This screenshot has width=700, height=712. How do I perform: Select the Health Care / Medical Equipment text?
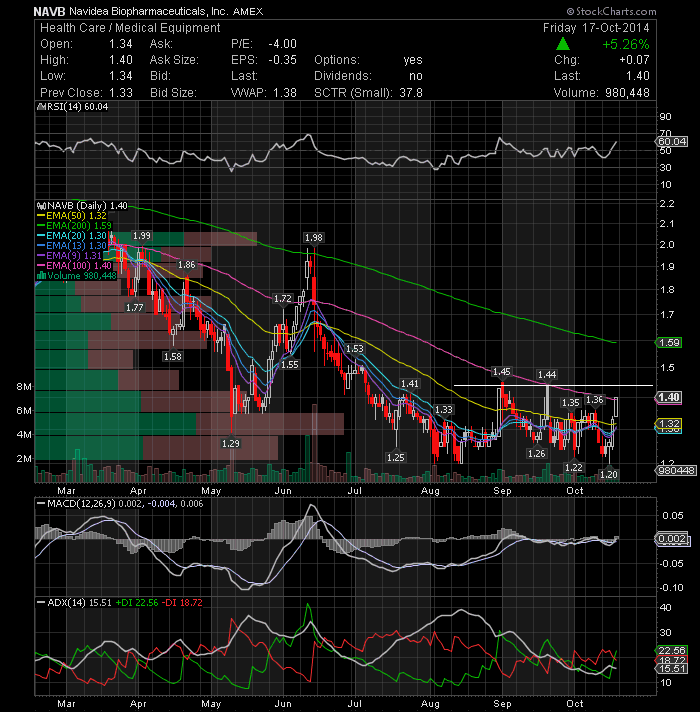coord(130,28)
